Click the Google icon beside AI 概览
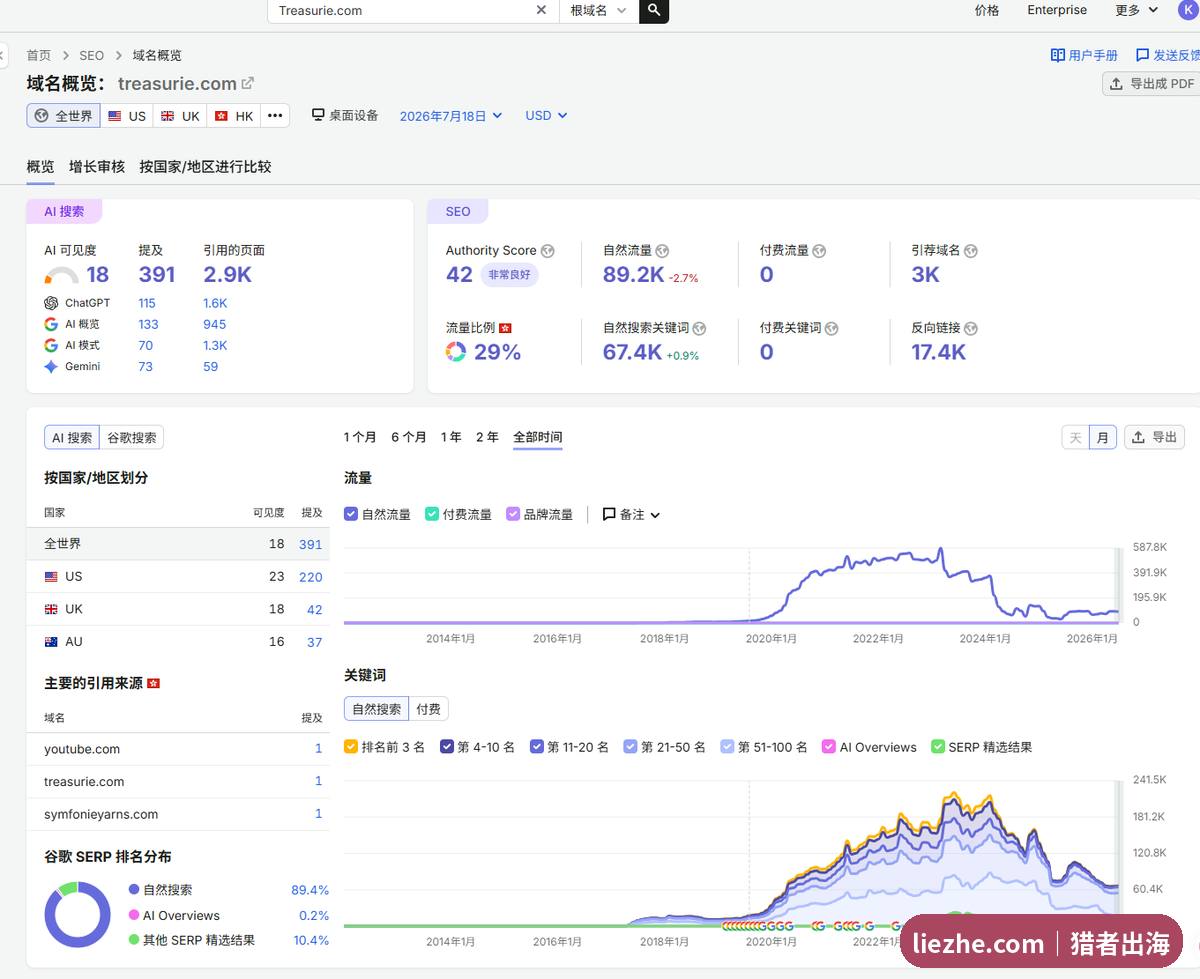 pos(51,324)
